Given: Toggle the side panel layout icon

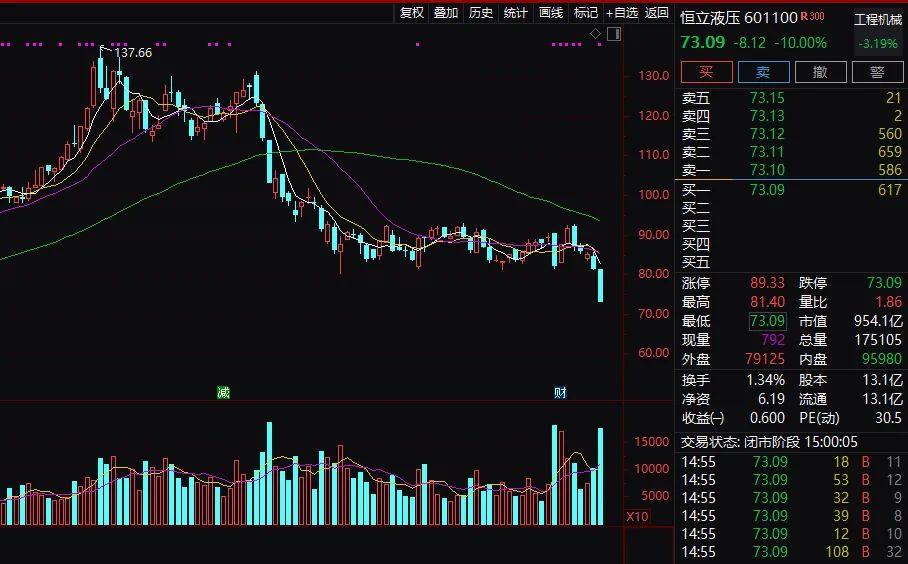Looking at the screenshot, I should [x=614, y=34].
